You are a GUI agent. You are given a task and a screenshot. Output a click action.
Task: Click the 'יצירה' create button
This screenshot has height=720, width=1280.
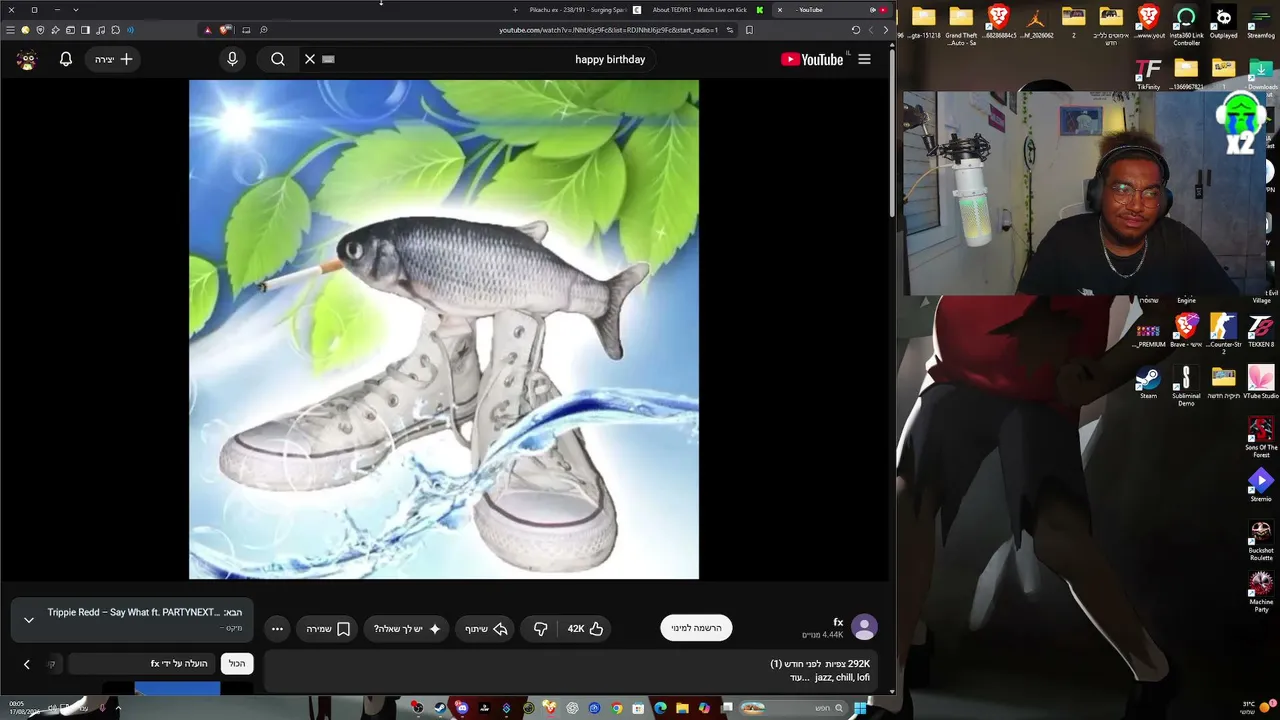coord(113,59)
